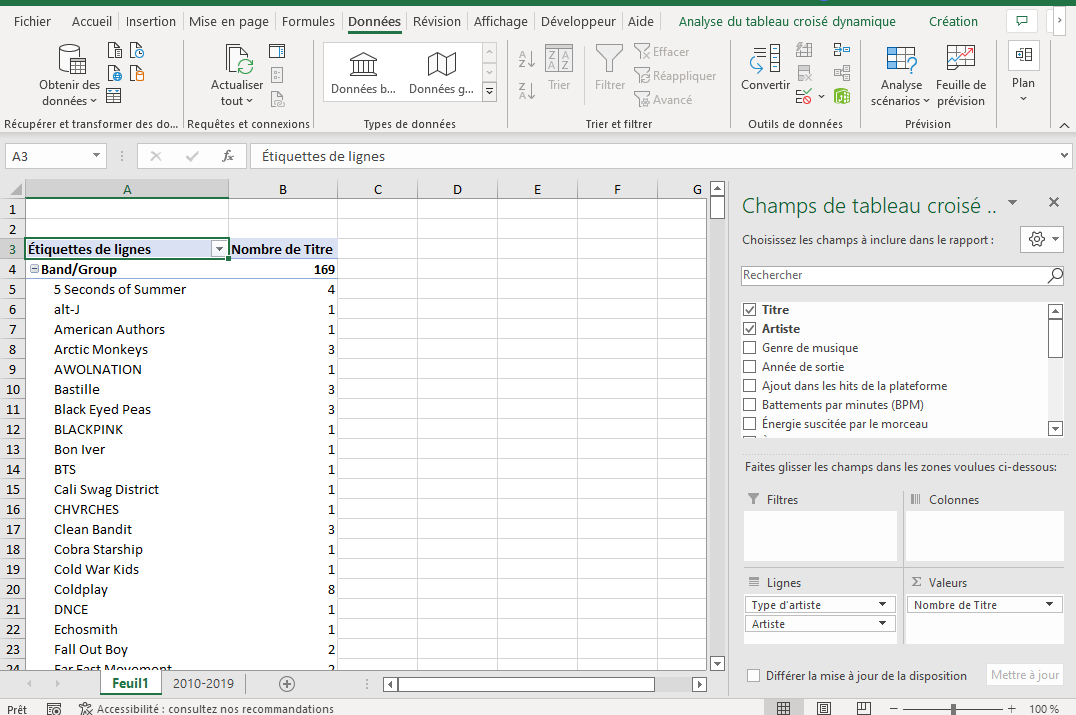This screenshot has height=715, width=1076.
Task: Adjust the zoom slider handle
Action: [953, 709]
